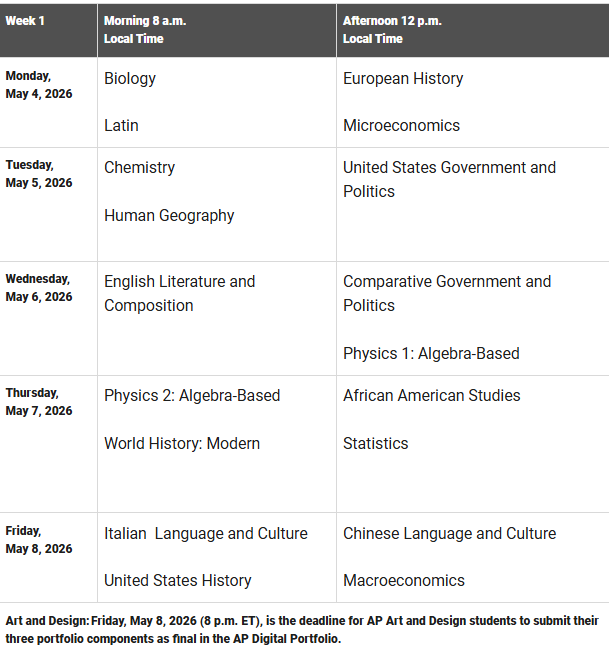Select Italian Language and Culture
The width and height of the screenshot is (609, 655).
click(206, 533)
